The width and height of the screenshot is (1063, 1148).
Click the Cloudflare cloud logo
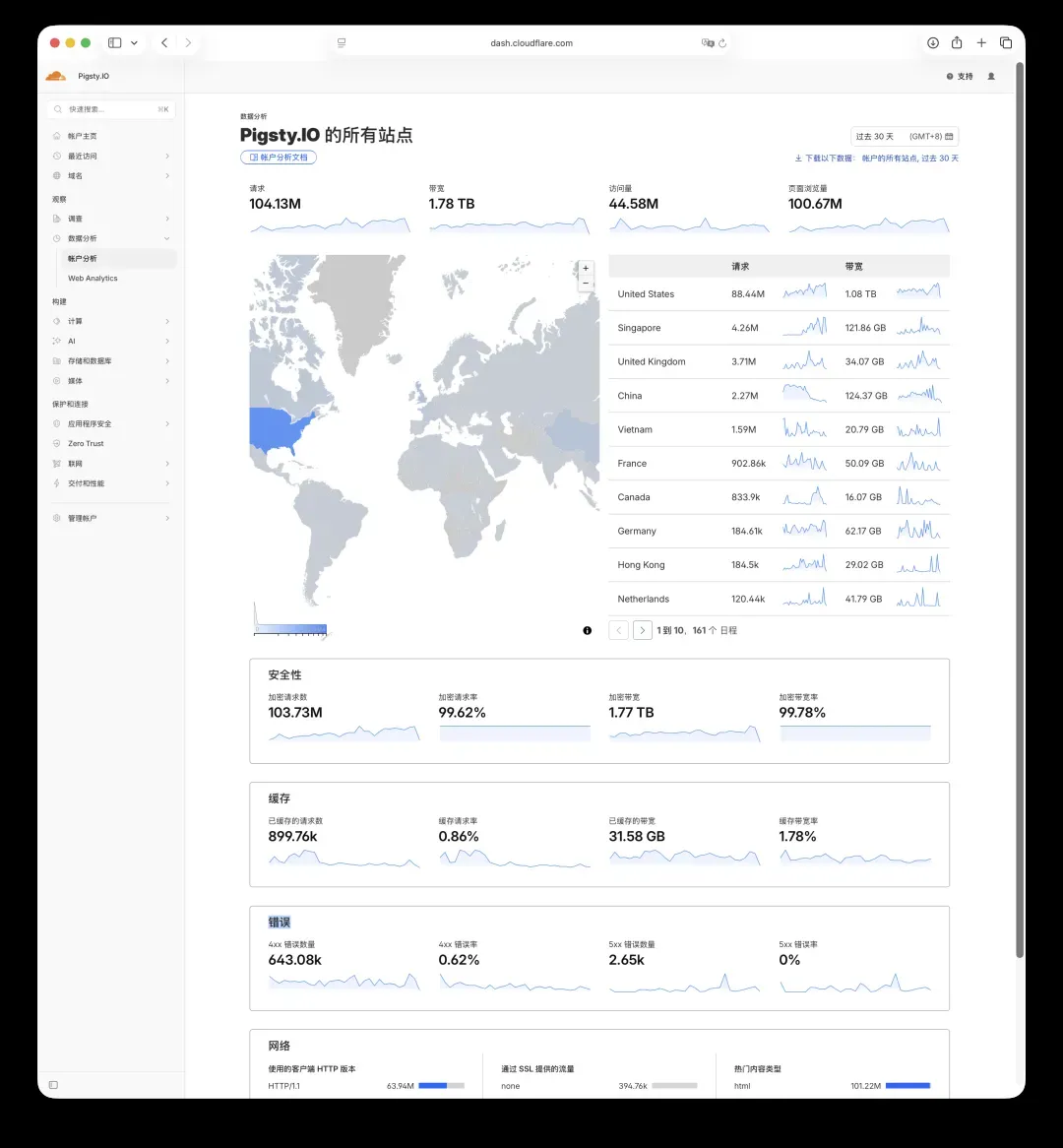(x=56, y=76)
